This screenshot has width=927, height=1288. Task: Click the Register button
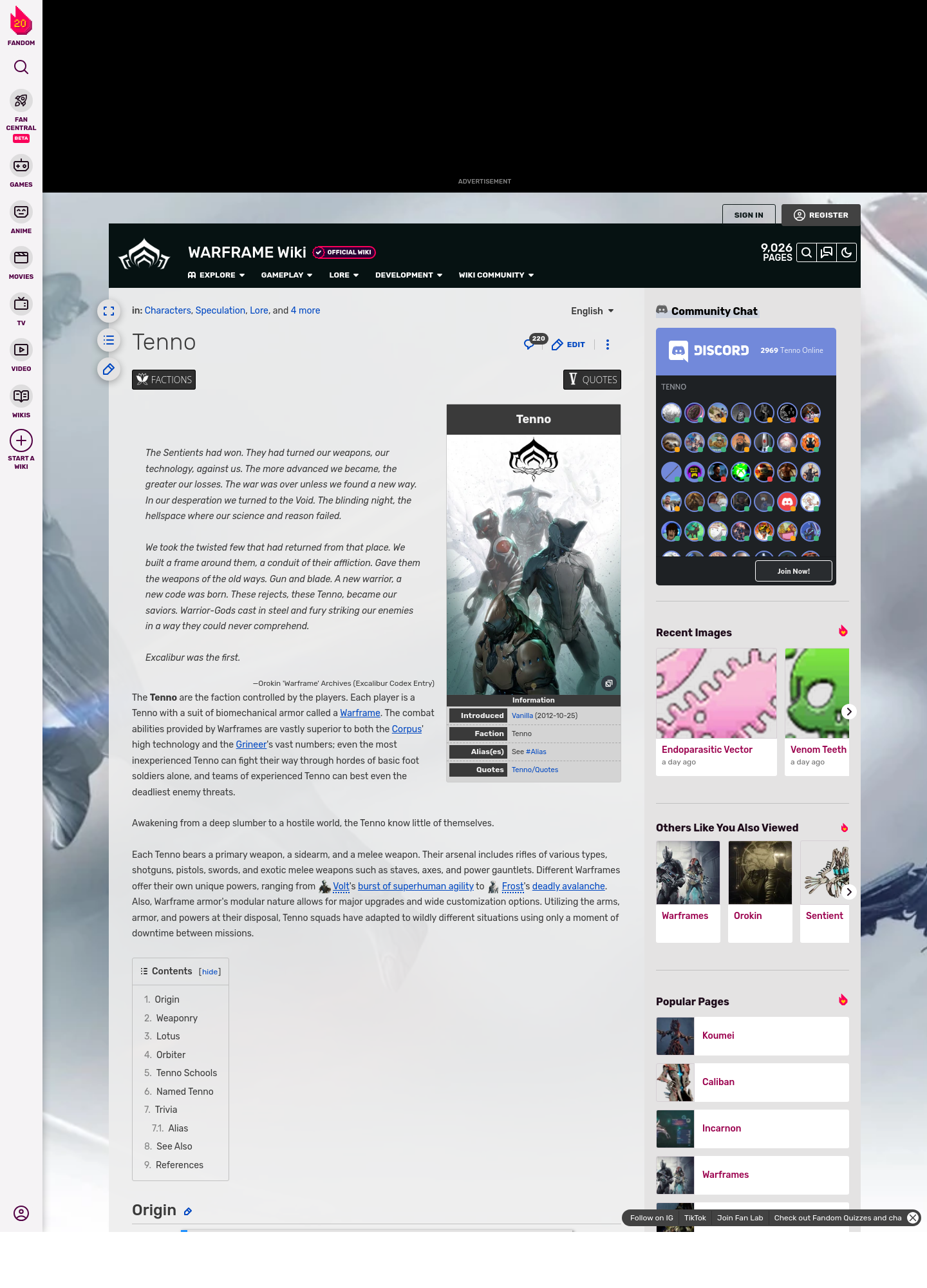tap(821, 215)
